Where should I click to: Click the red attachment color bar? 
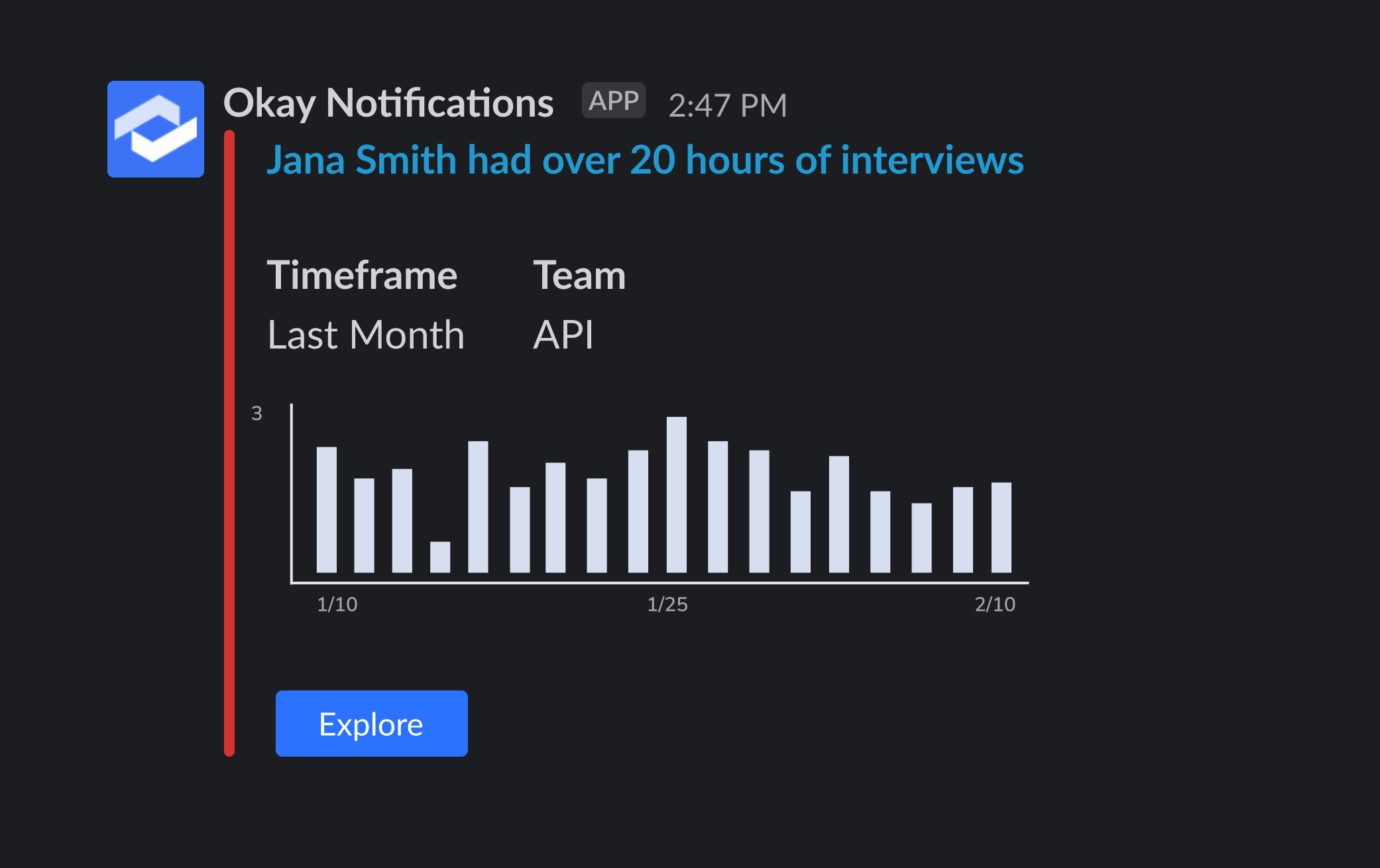point(229,443)
